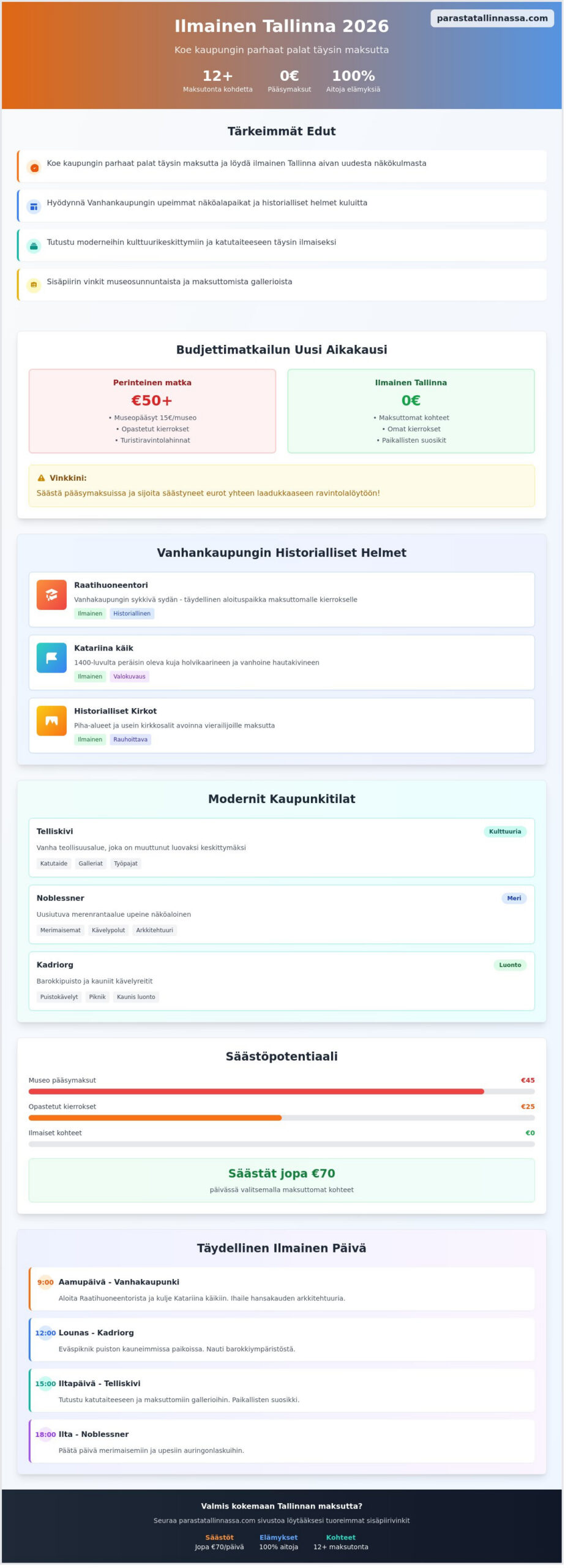Click the blue layout icon beside the Vanhankaupungin benefit

tap(34, 207)
